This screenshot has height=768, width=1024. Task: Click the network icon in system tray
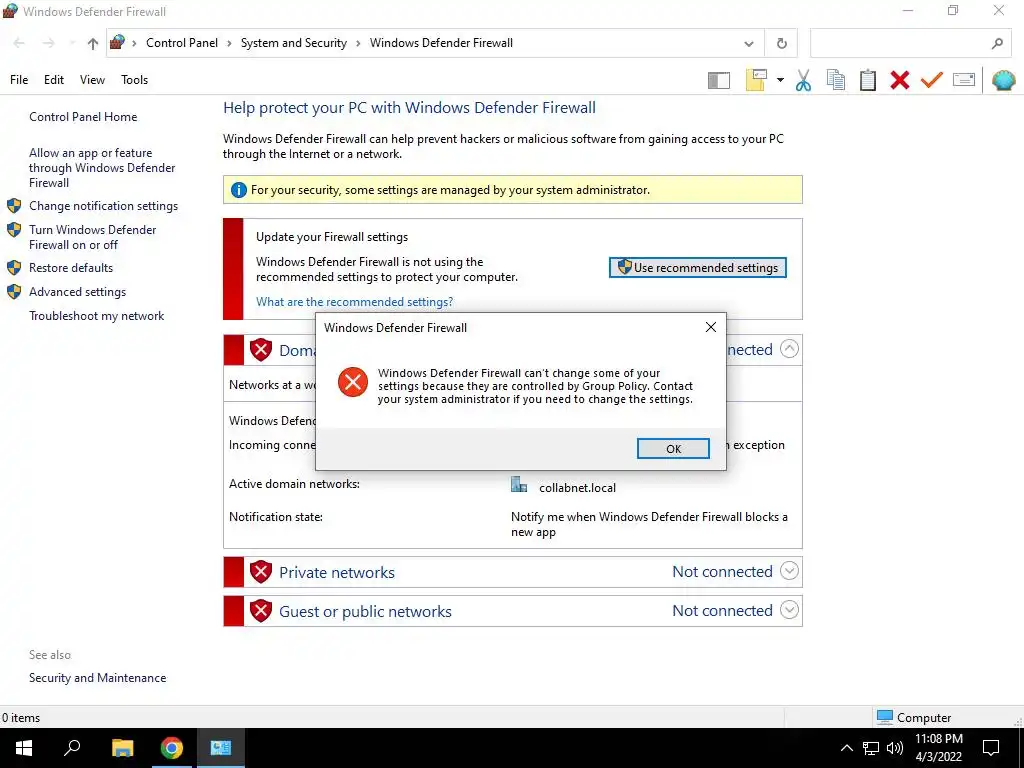click(x=871, y=748)
